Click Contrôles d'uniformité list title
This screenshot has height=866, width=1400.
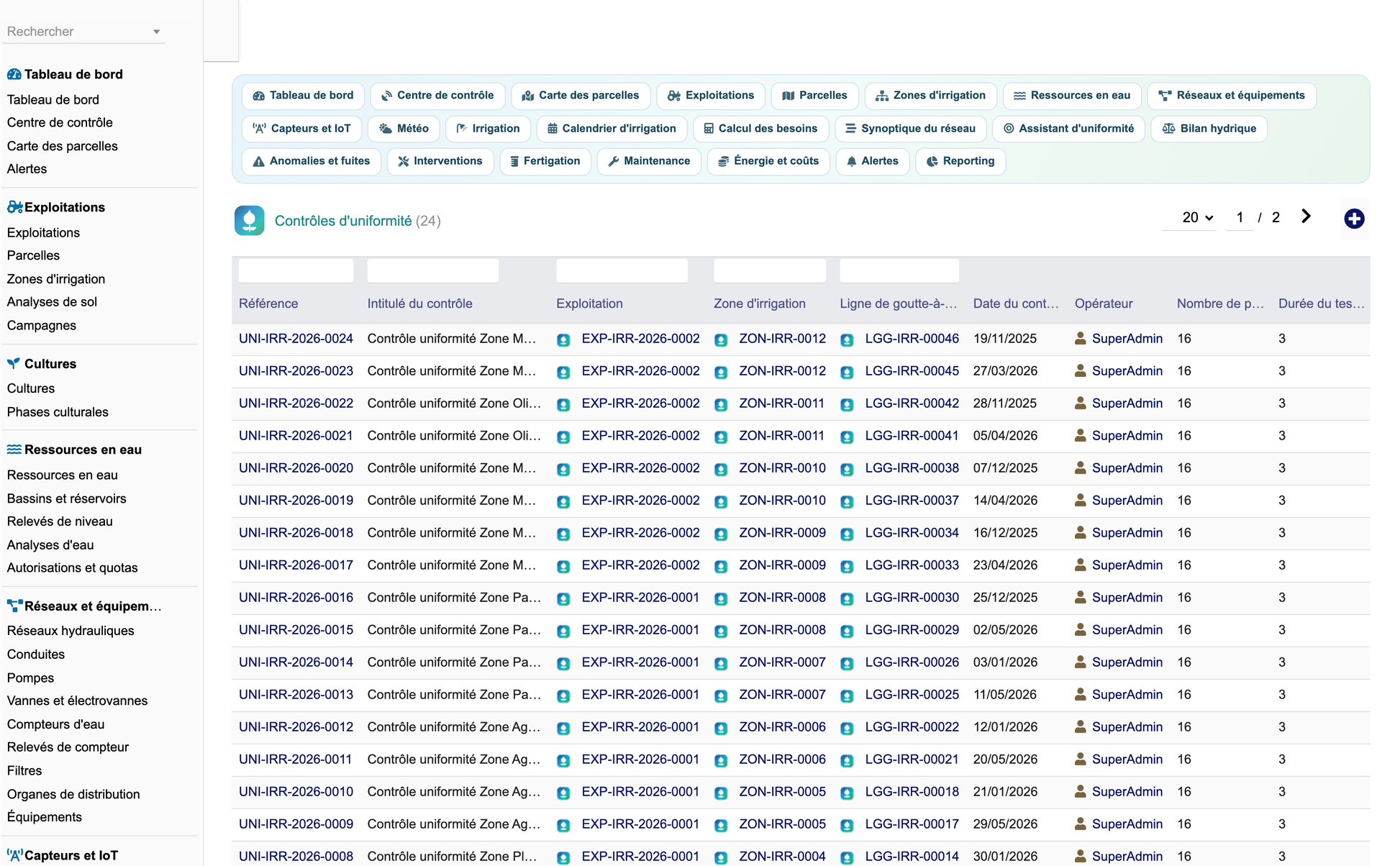pyautogui.click(x=343, y=221)
